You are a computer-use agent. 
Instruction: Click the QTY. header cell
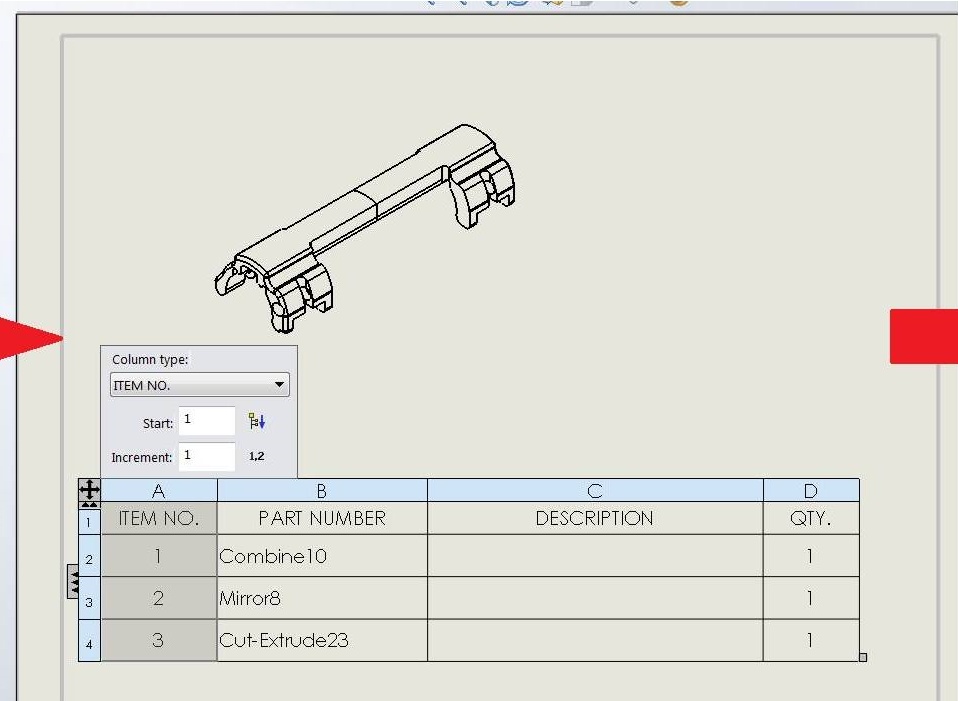click(811, 518)
